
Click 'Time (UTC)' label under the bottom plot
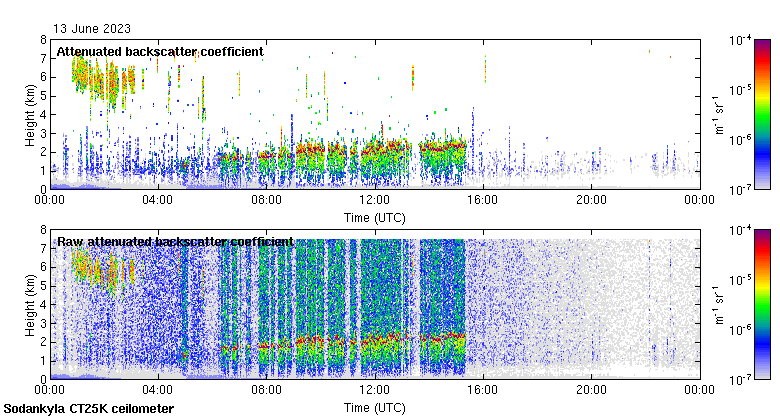pos(375,408)
